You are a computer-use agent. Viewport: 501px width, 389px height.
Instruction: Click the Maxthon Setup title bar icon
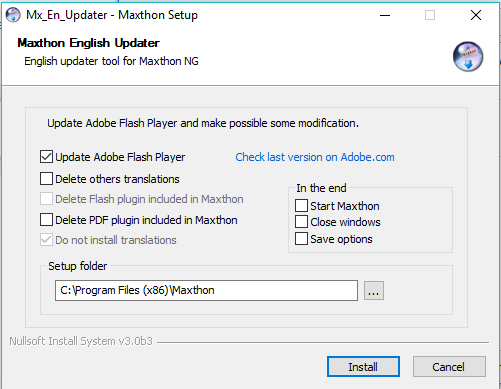(x=13, y=15)
